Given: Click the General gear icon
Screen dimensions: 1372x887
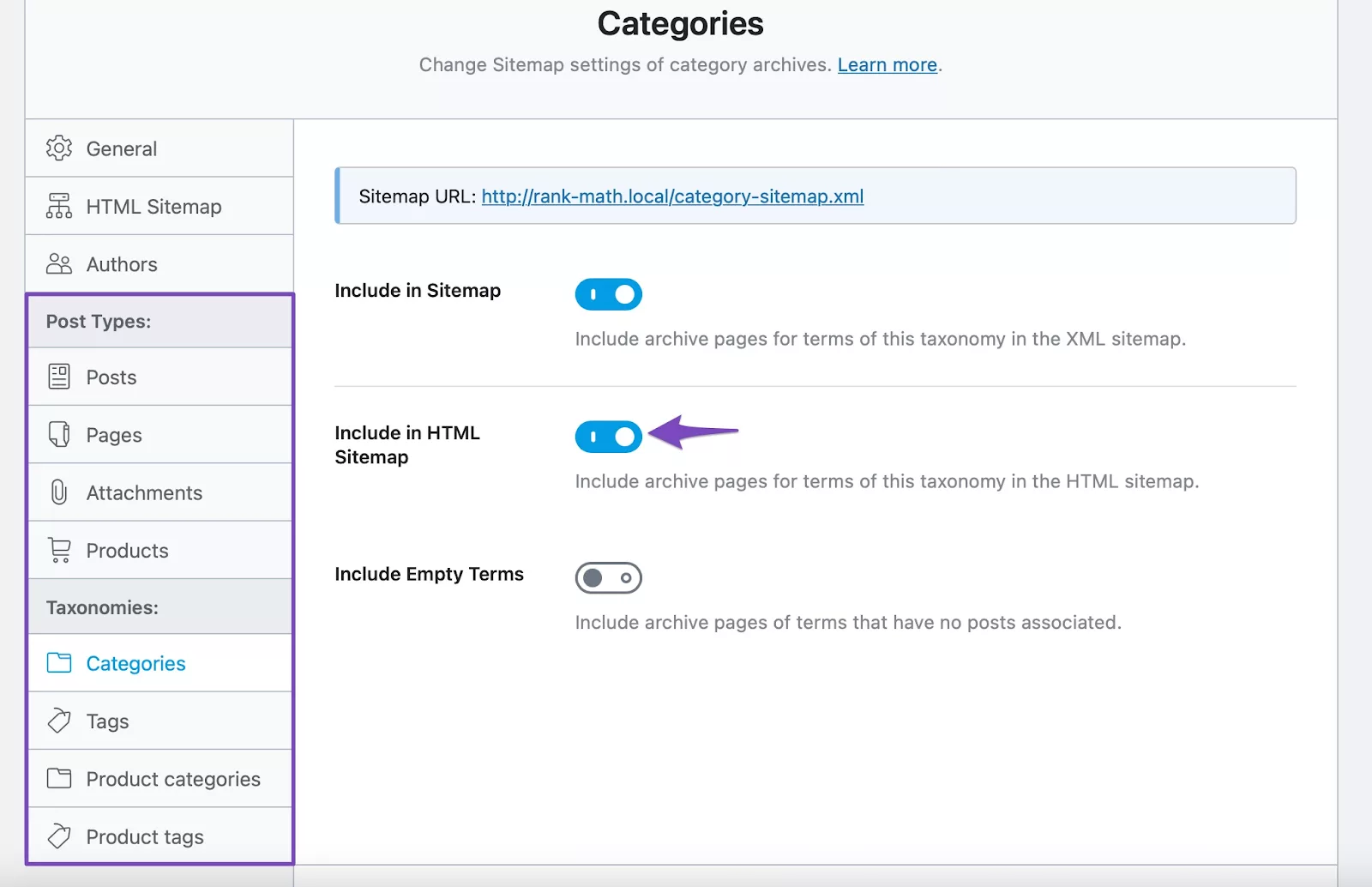Looking at the screenshot, I should pos(59,148).
